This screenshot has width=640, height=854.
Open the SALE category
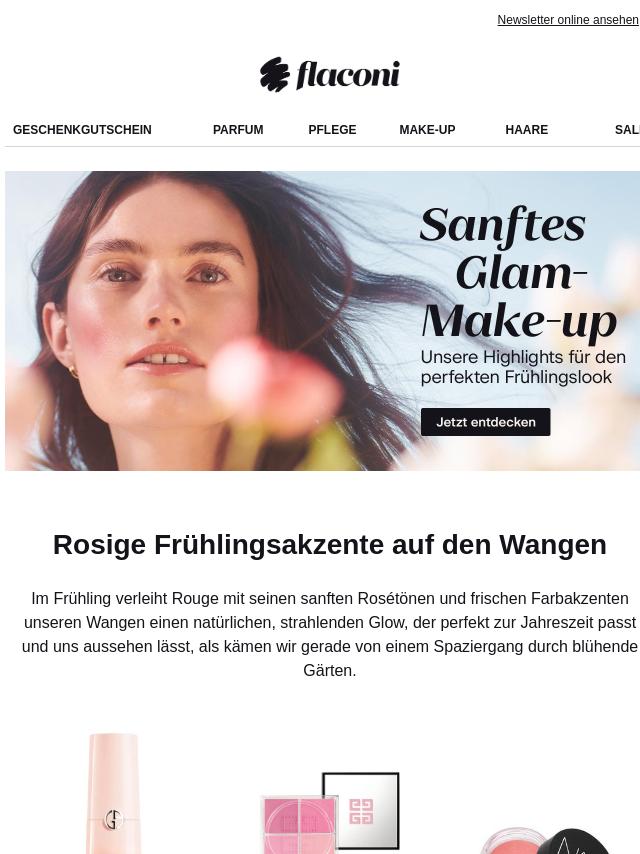pyautogui.click(x=627, y=130)
